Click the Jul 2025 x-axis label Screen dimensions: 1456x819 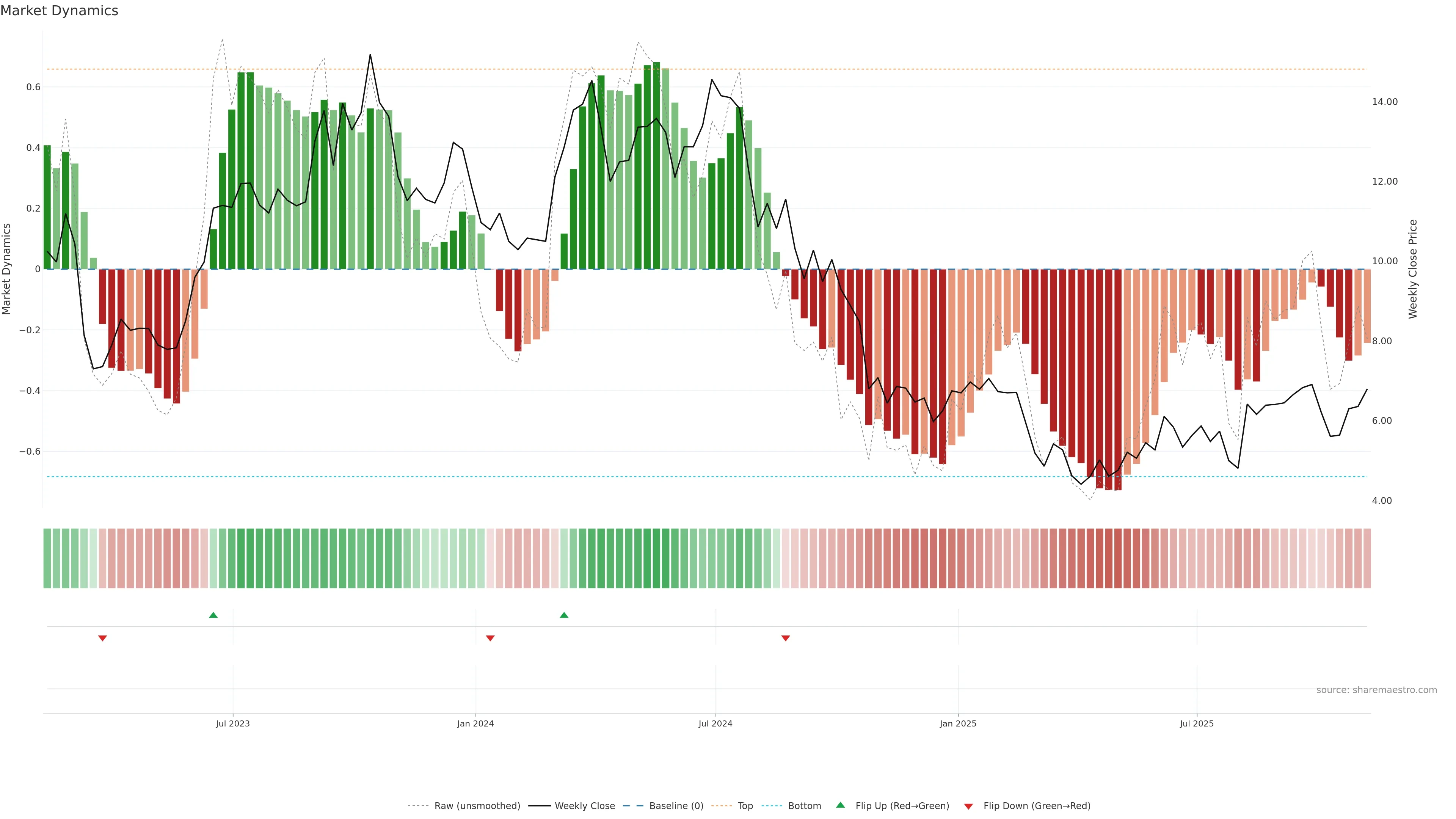[1197, 723]
